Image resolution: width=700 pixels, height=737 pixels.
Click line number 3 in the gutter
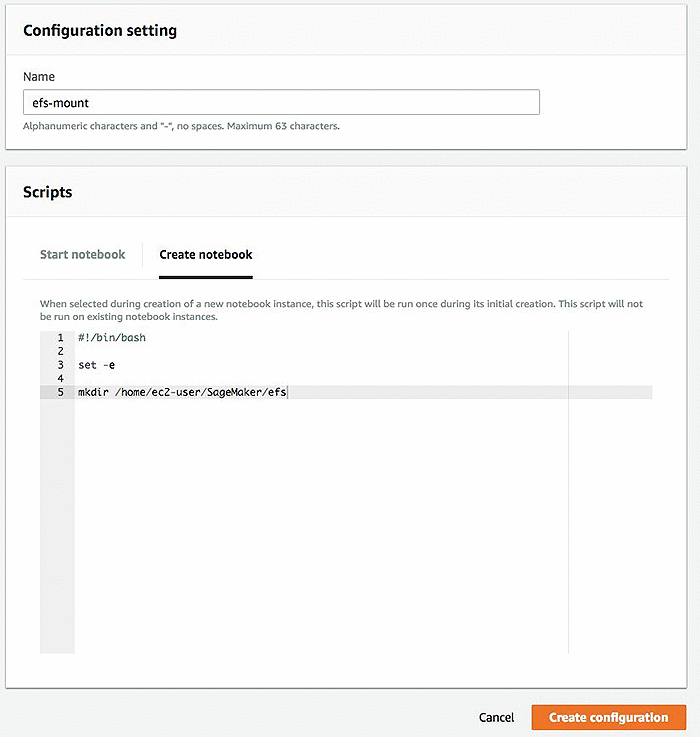(61, 365)
